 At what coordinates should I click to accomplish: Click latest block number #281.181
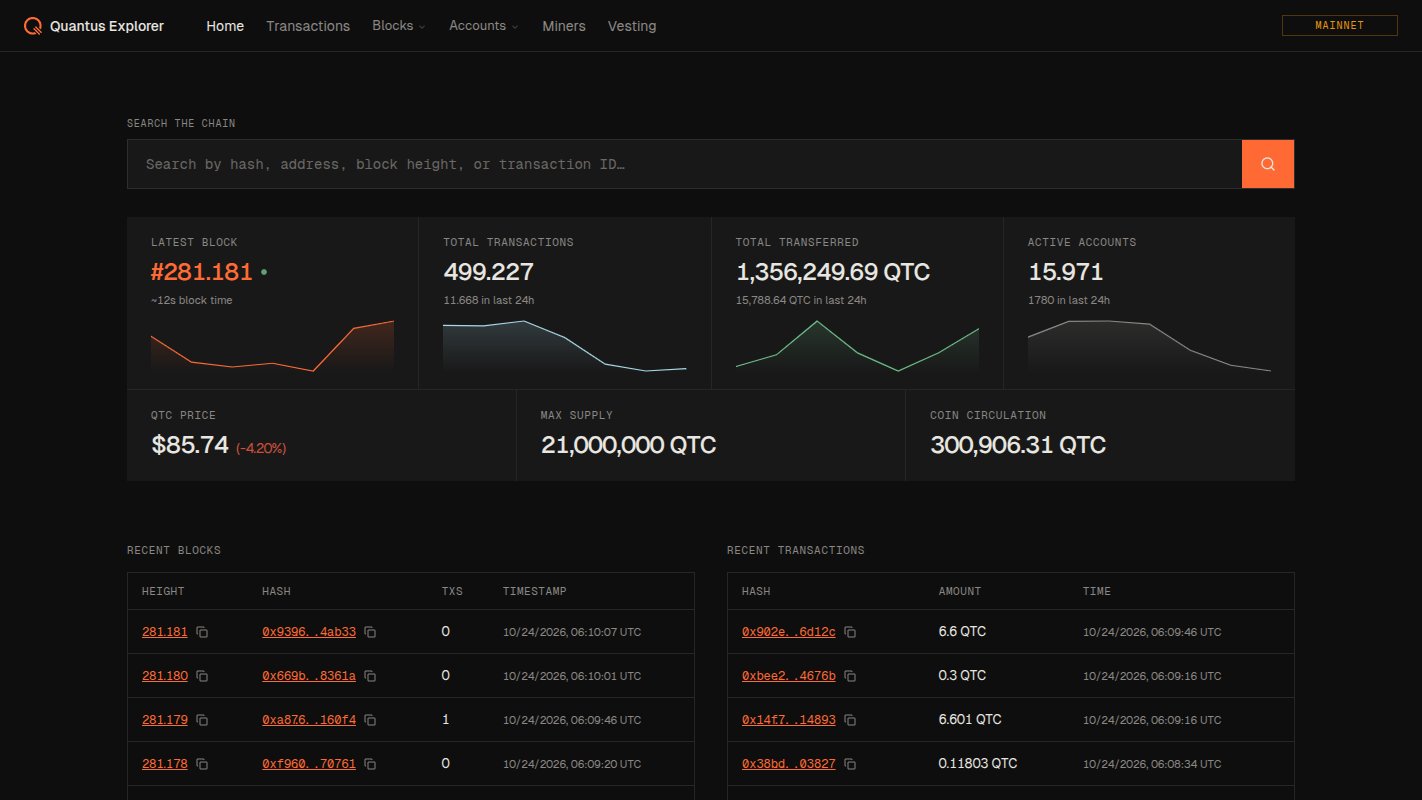pyautogui.click(x=202, y=272)
